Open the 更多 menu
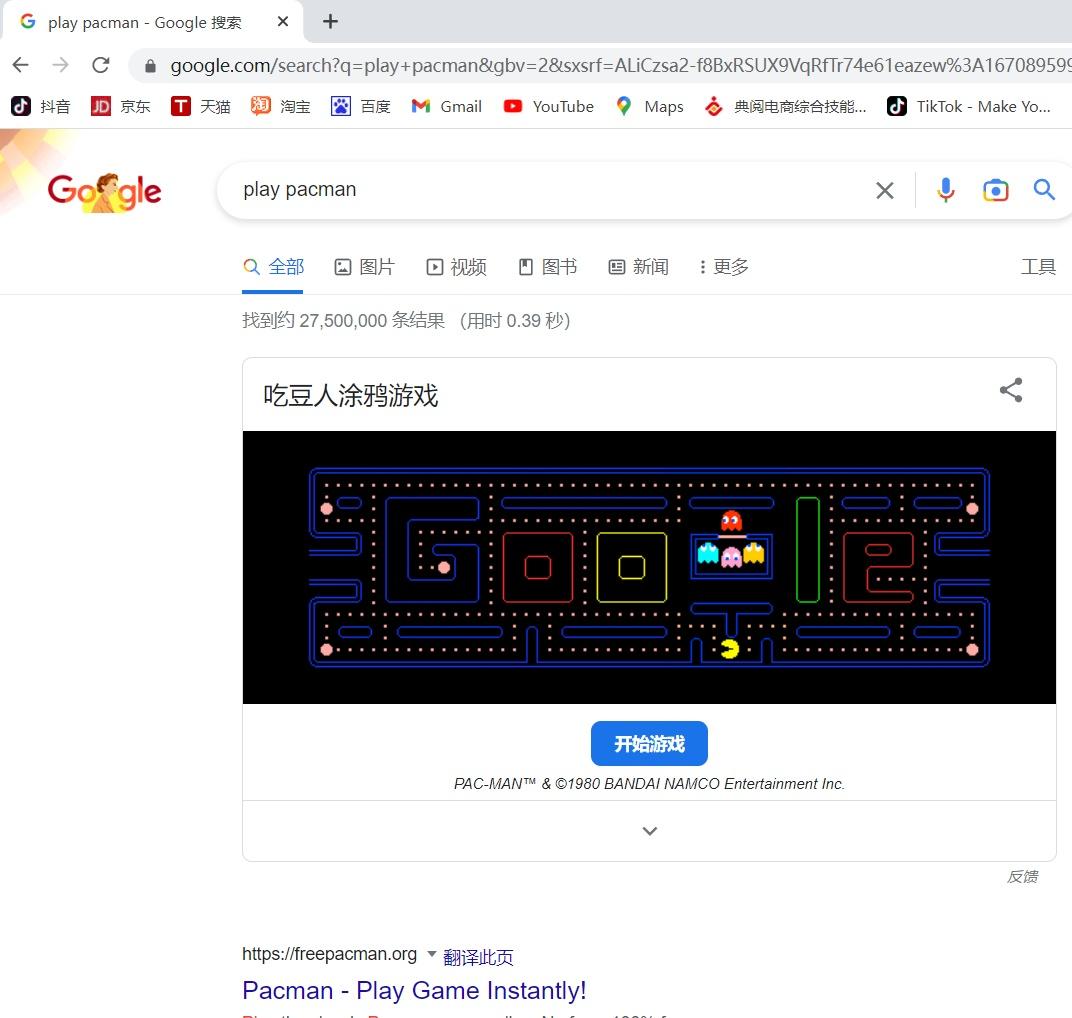The height and width of the screenshot is (1018, 1072). coord(724,267)
